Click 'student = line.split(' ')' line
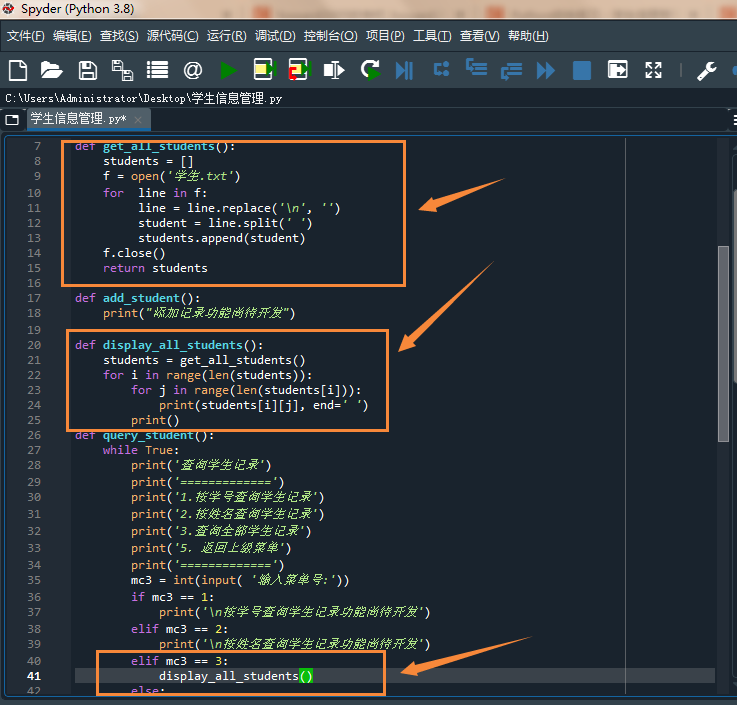Image resolution: width=737 pixels, height=705 pixels. tap(225, 223)
